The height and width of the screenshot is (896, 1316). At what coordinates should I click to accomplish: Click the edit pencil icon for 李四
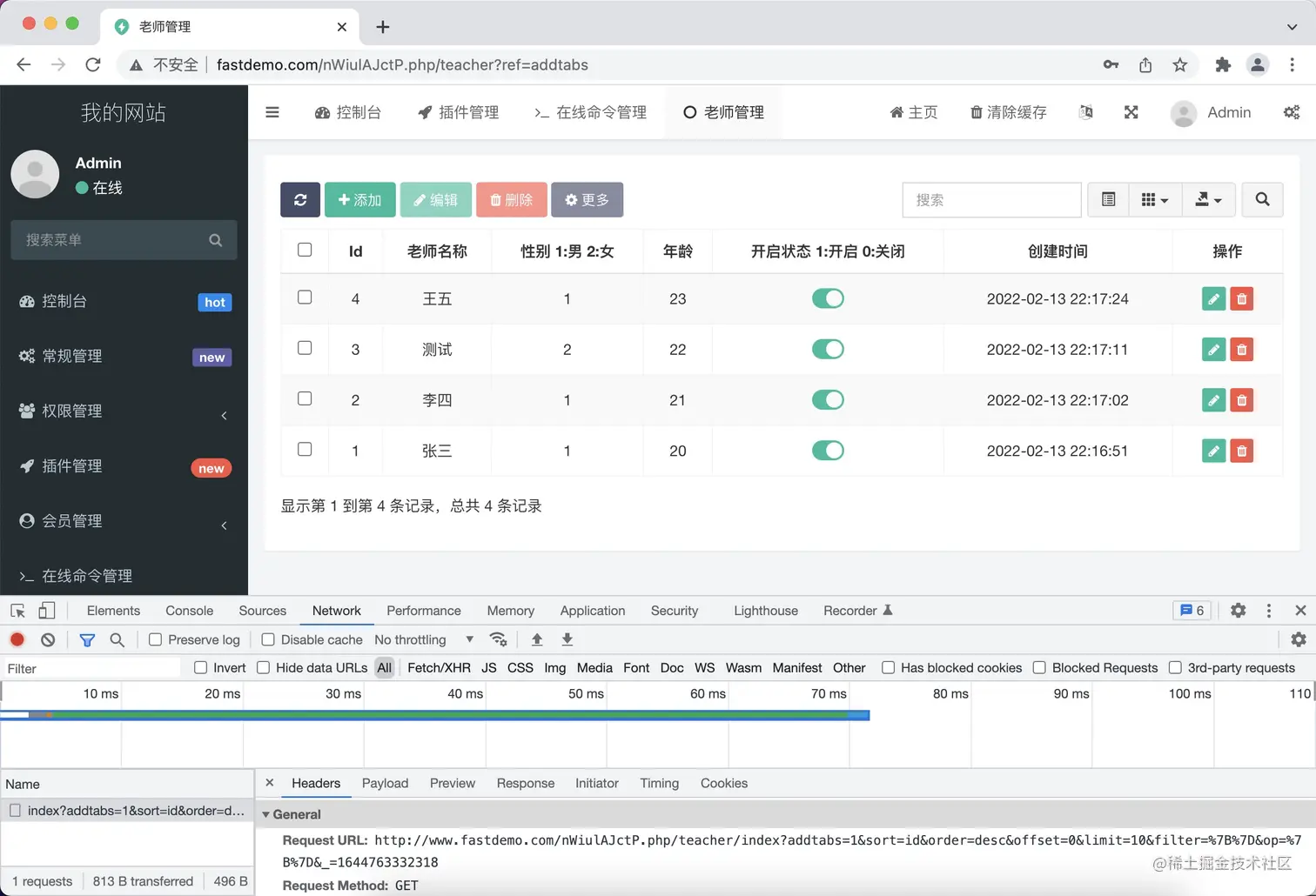pos(1213,400)
